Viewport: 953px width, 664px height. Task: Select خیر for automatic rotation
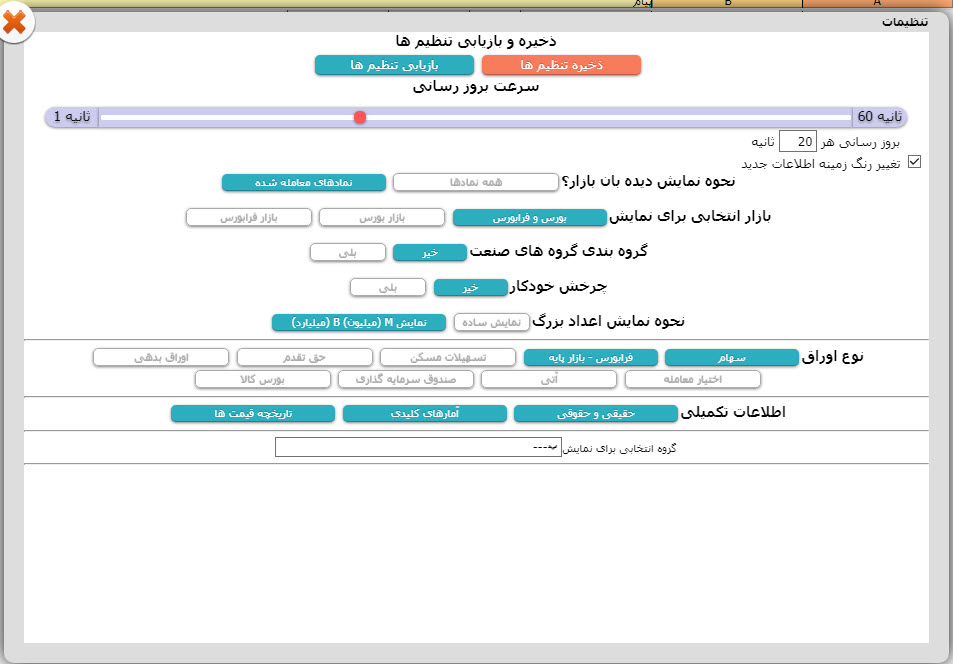(x=471, y=287)
